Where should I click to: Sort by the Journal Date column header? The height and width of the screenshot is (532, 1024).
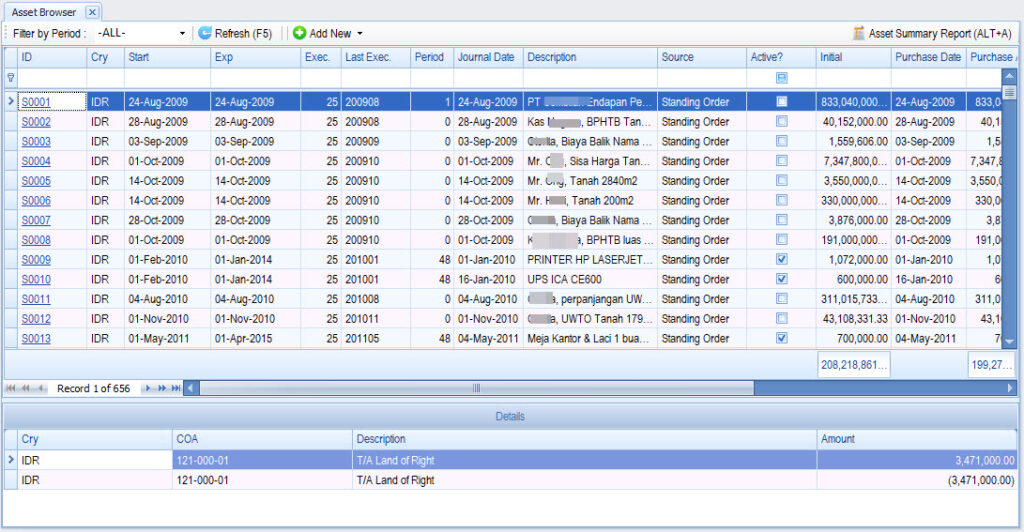click(x=486, y=57)
